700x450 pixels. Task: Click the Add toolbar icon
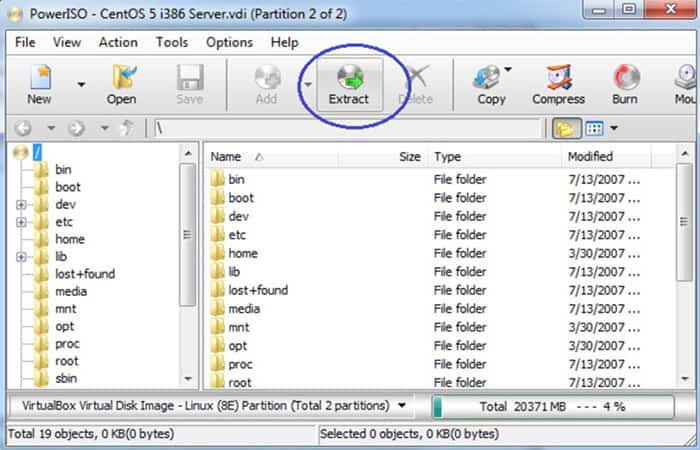[x=267, y=84]
